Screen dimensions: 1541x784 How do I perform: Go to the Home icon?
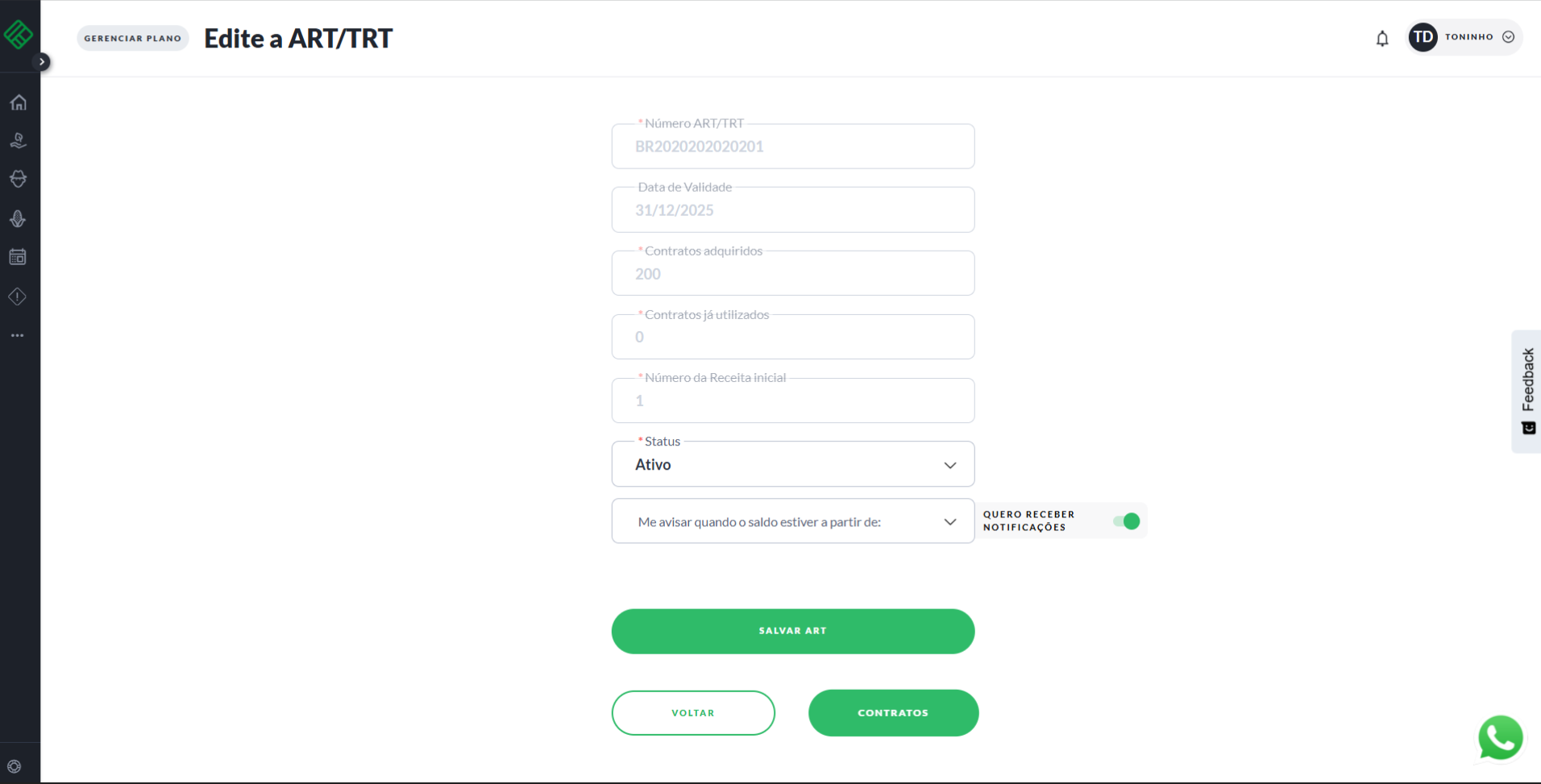18,102
